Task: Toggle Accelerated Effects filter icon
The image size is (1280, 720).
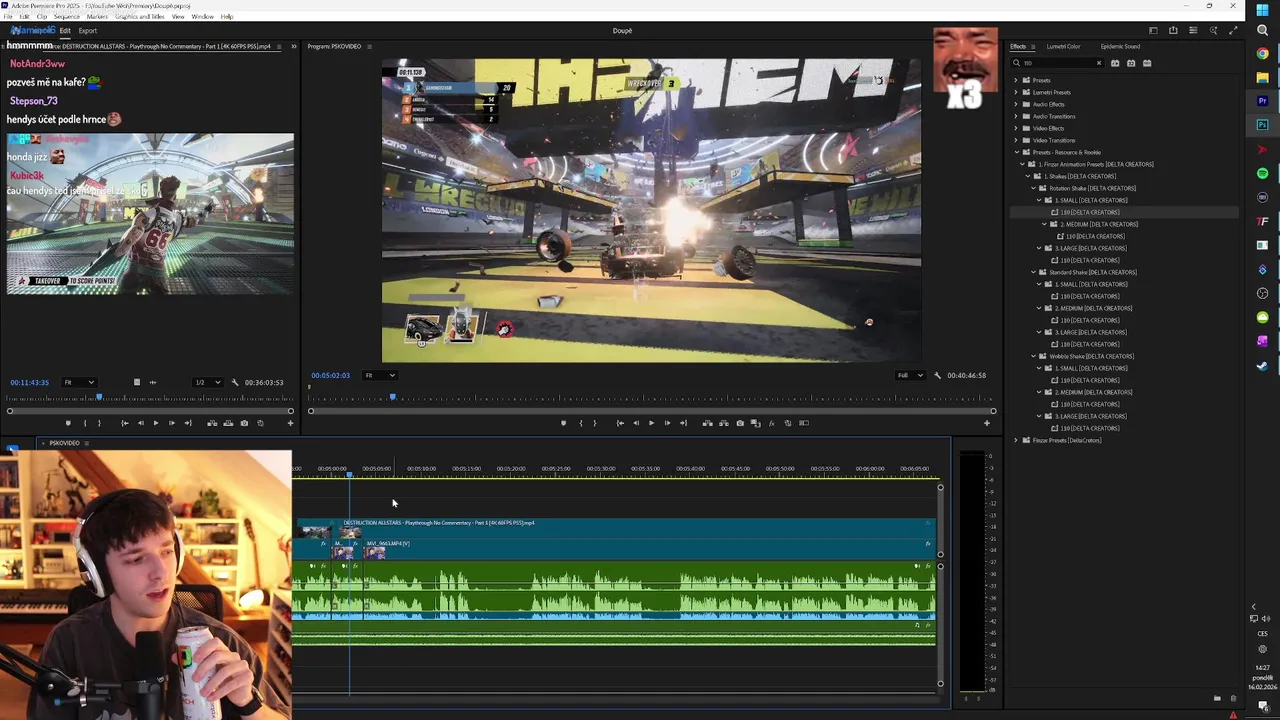Action: coord(1115,63)
